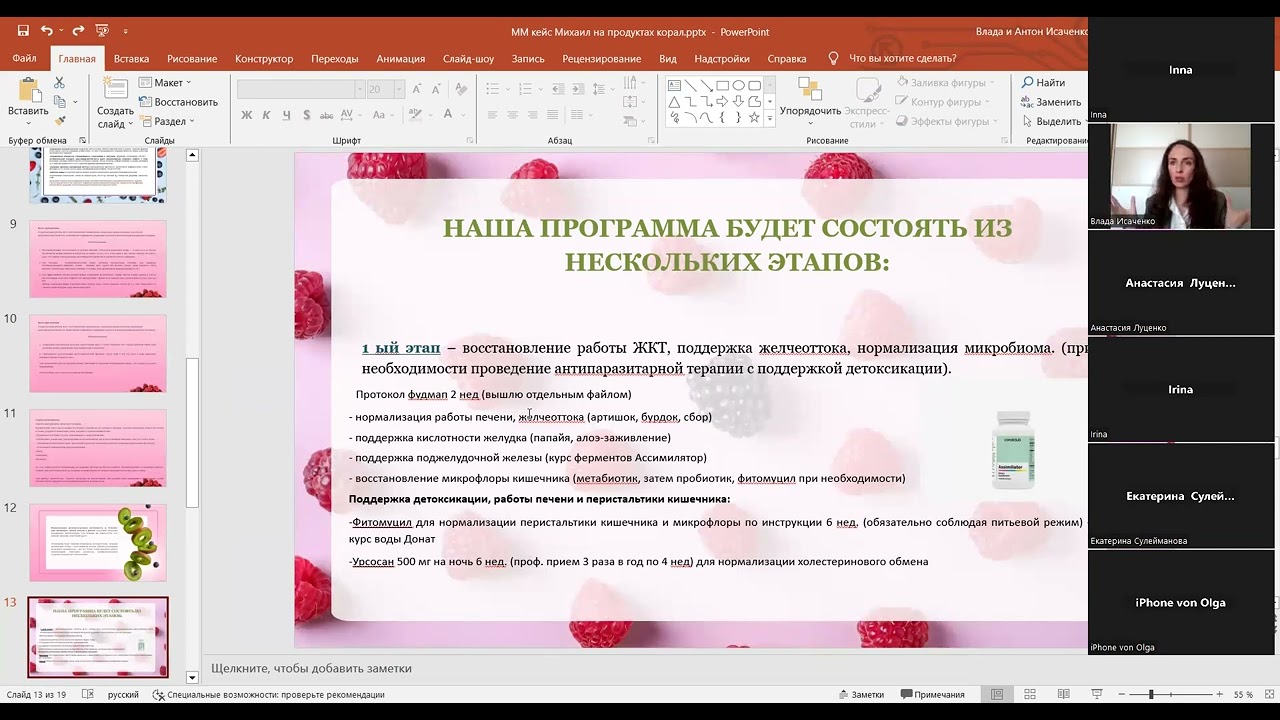Open spell check icon in status bar

point(88,694)
